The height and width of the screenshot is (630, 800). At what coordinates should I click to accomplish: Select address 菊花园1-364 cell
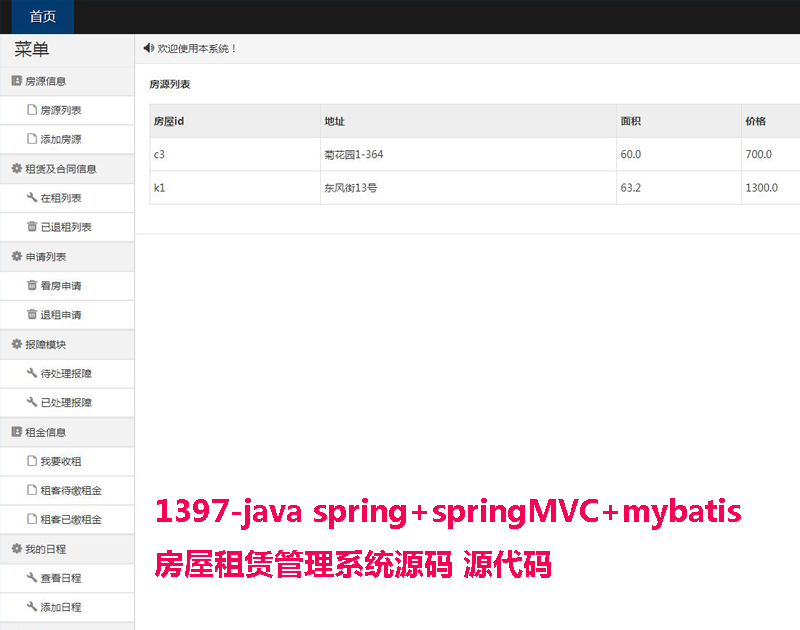click(x=468, y=155)
